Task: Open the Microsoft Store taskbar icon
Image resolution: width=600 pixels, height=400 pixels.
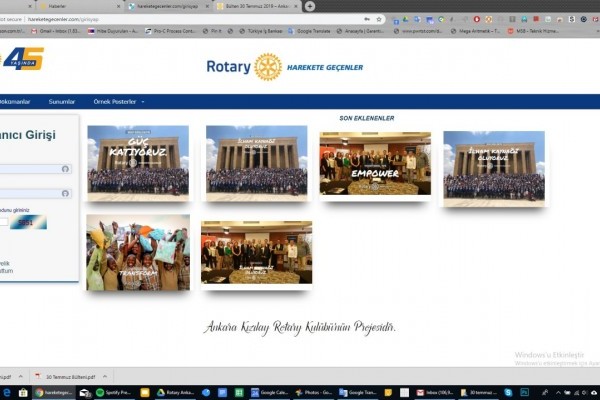Action: 23,392
